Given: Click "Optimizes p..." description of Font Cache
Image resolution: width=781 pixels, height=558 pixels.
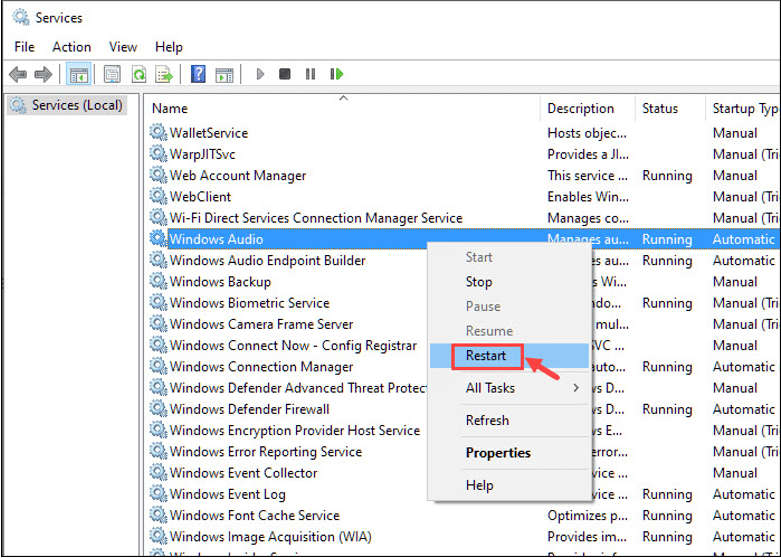Looking at the screenshot, I should click(x=587, y=515).
